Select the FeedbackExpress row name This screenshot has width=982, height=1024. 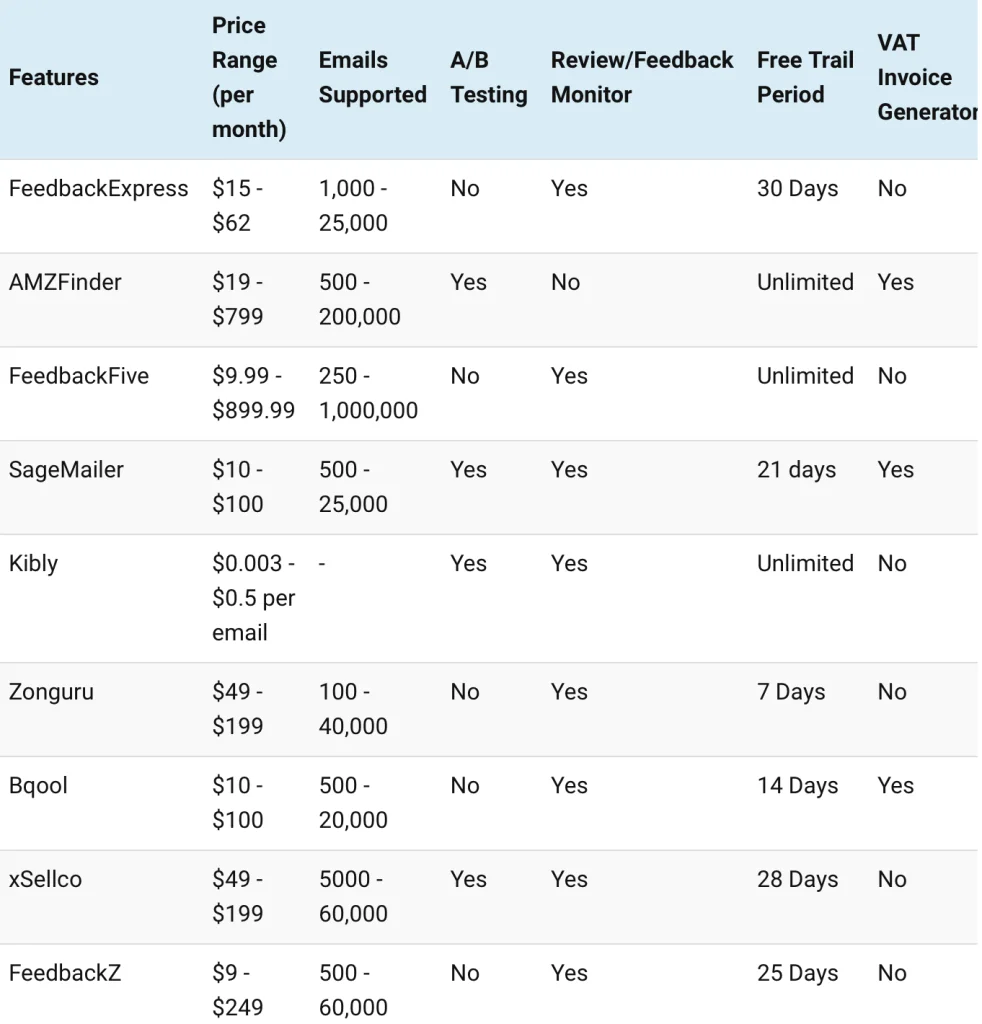tap(98, 189)
